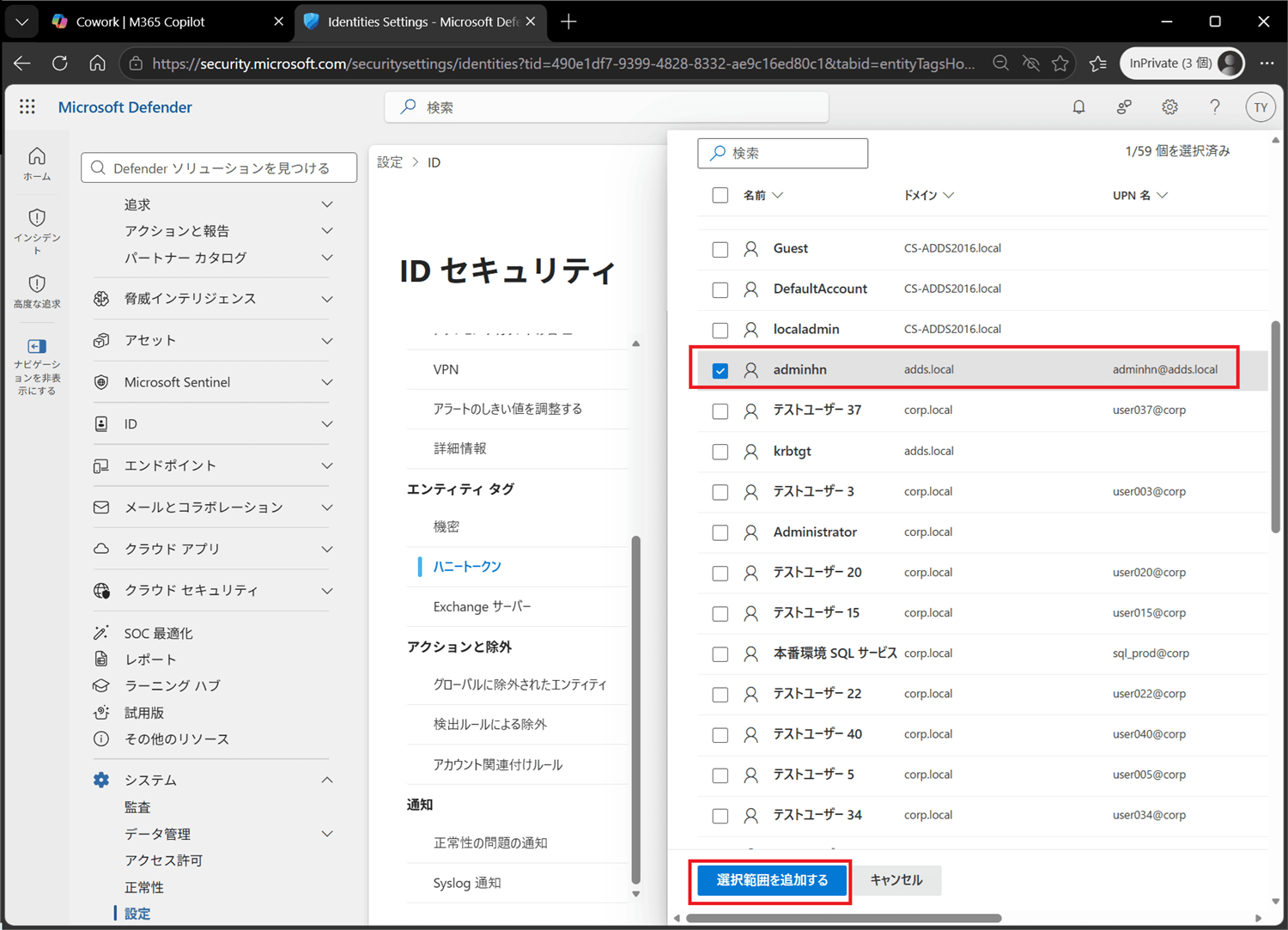Open 設定 under システム
This screenshot has width=1288, height=930.
pyautogui.click(x=137, y=914)
